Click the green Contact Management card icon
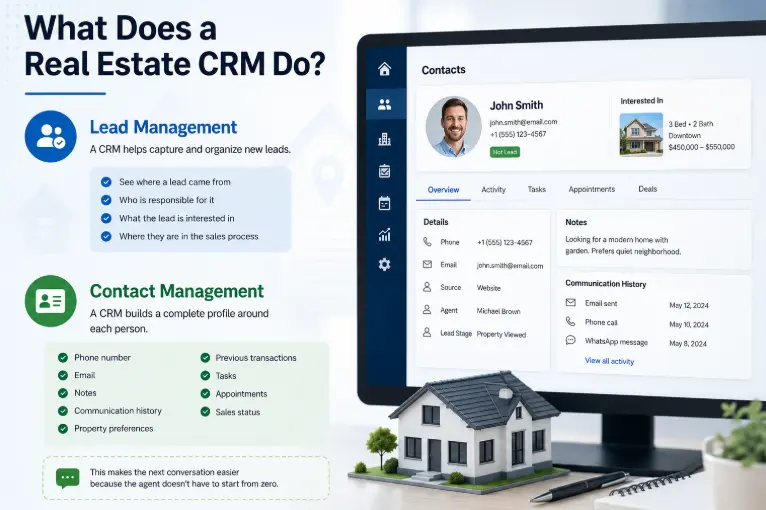 pos(51,301)
